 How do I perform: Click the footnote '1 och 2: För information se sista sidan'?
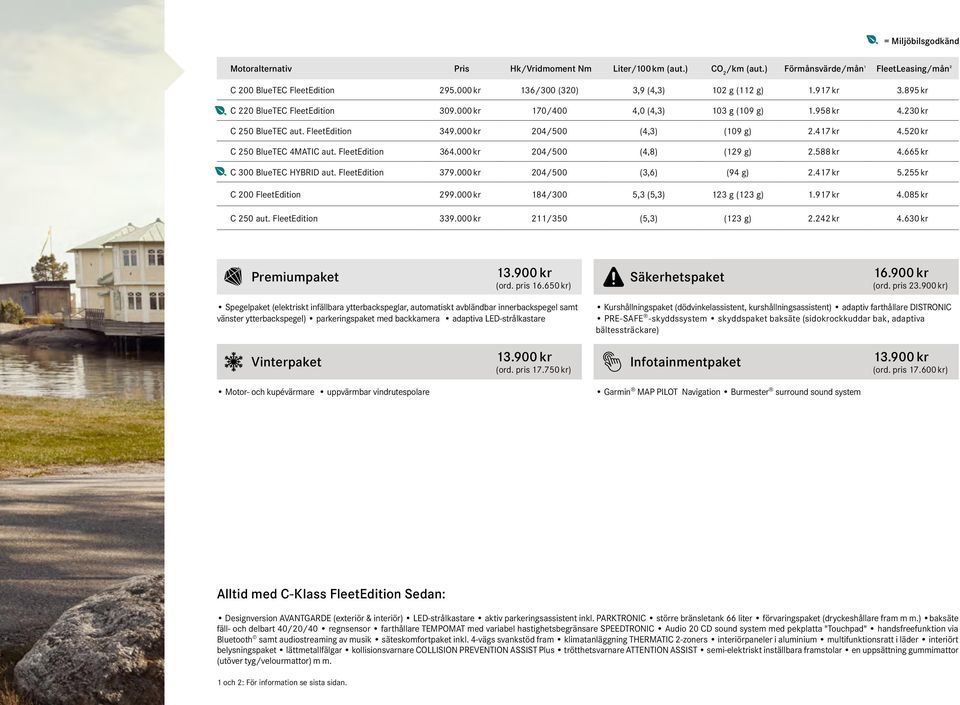[x=282, y=682]
